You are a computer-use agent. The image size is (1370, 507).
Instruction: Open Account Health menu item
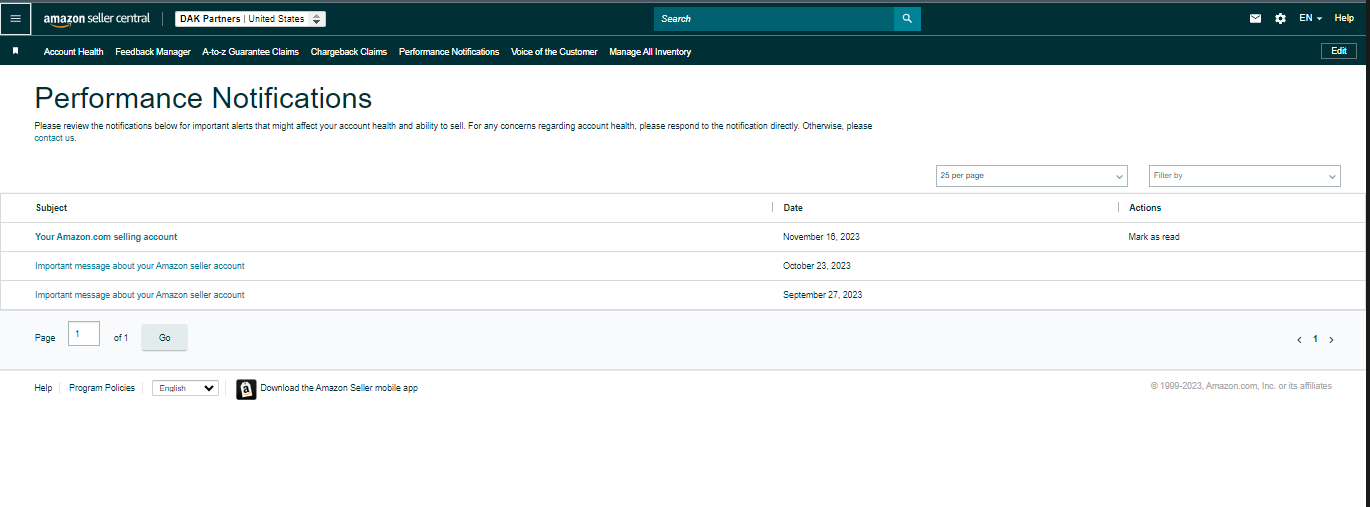[73, 52]
